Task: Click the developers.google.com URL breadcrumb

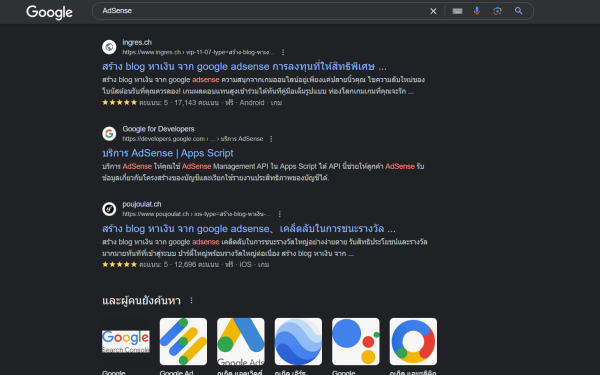Action: (192, 139)
